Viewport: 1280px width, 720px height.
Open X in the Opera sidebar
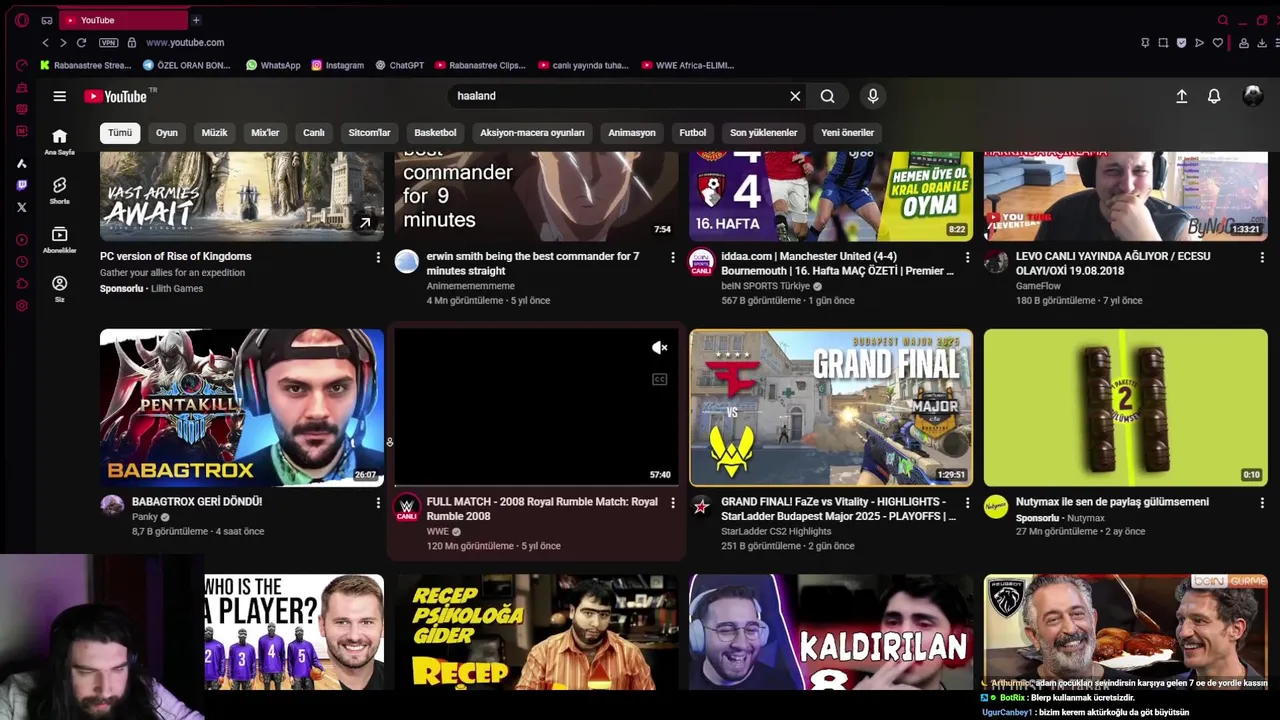[x=22, y=208]
